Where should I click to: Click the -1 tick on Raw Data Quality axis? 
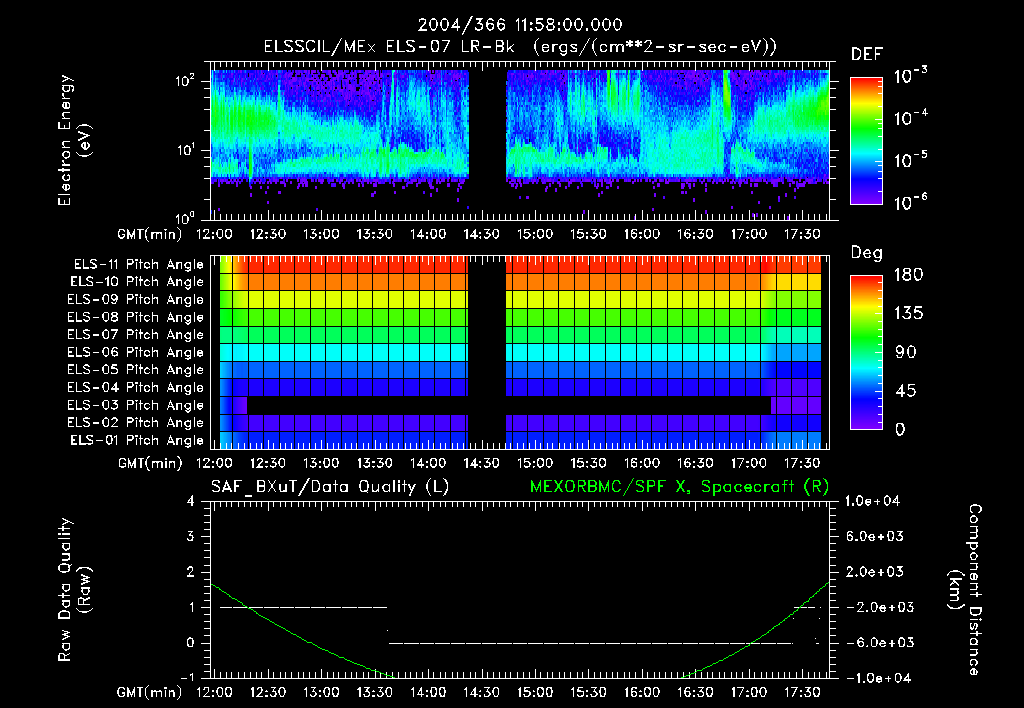[x=187, y=677]
